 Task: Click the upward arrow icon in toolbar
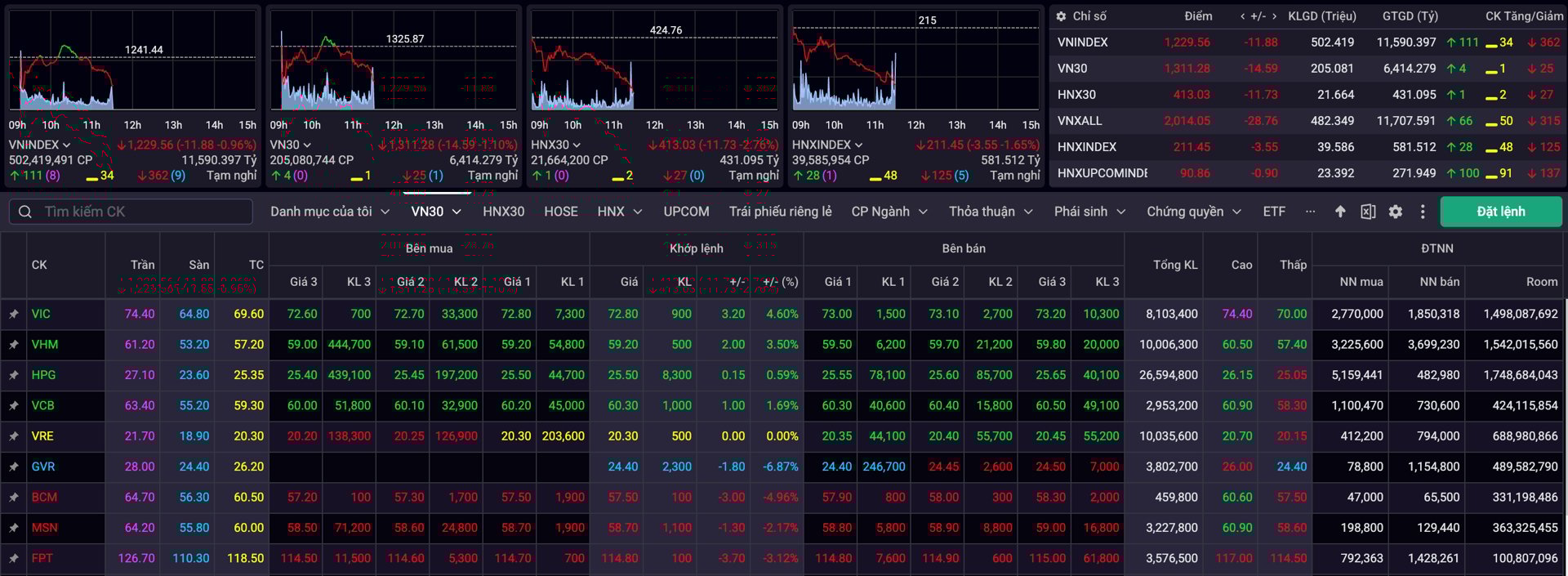tap(1340, 212)
